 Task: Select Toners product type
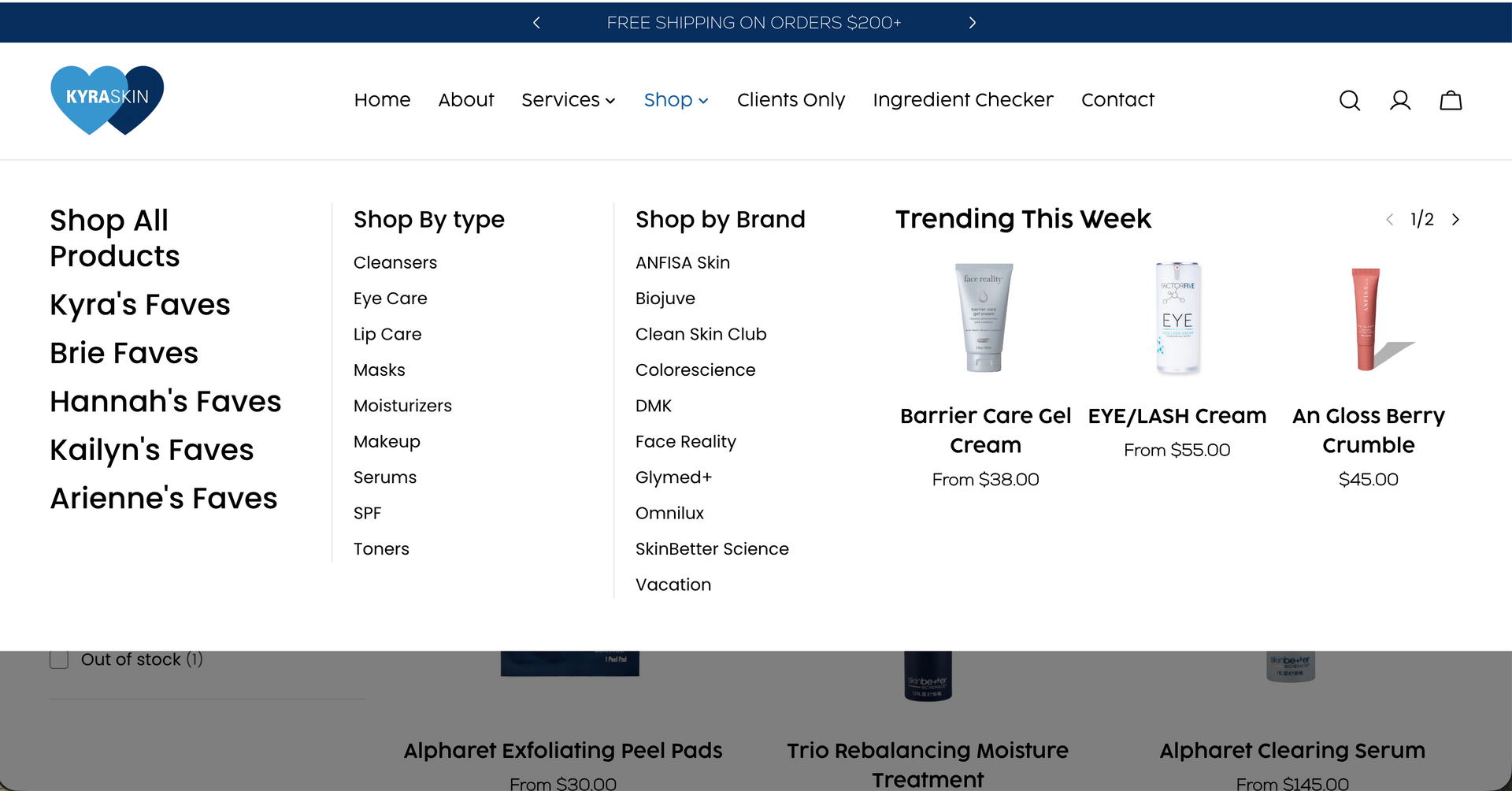point(381,549)
